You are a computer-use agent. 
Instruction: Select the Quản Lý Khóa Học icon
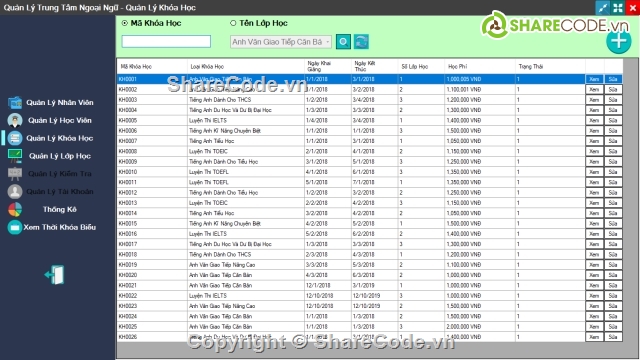coord(15,138)
